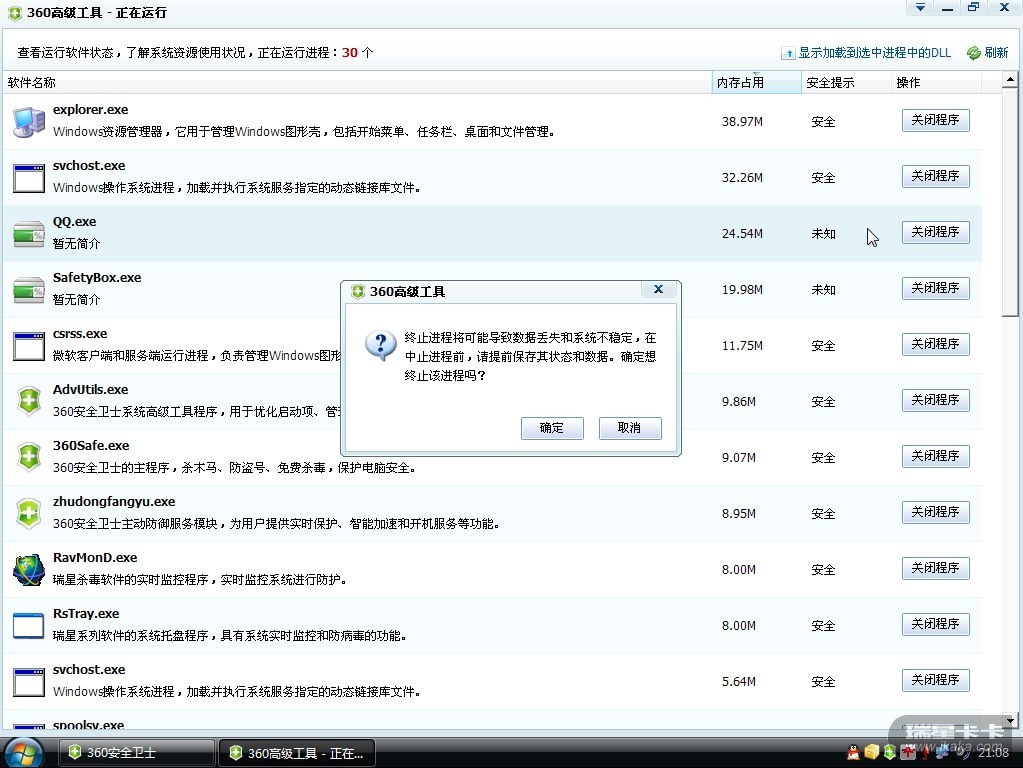Click the 360Safe.exe green shield icon
The width and height of the screenshot is (1023, 768).
pos(28,457)
